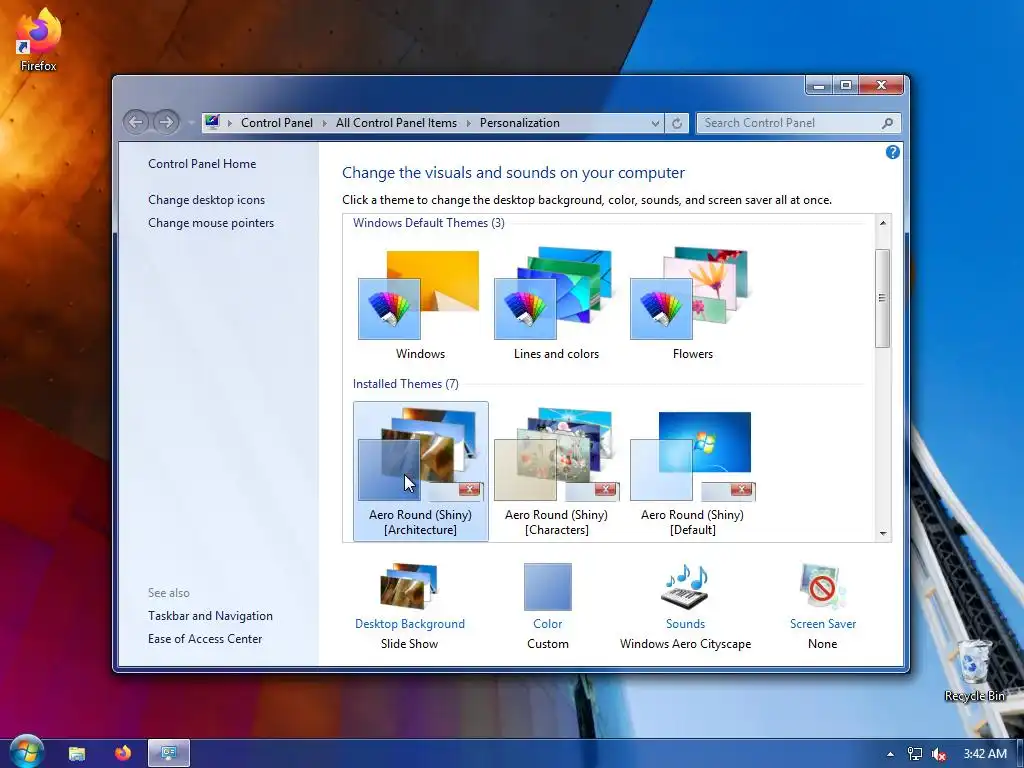The height and width of the screenshot is (768, 1024).
Task: Click the Desktop Background link text
Action: (409, 624)
